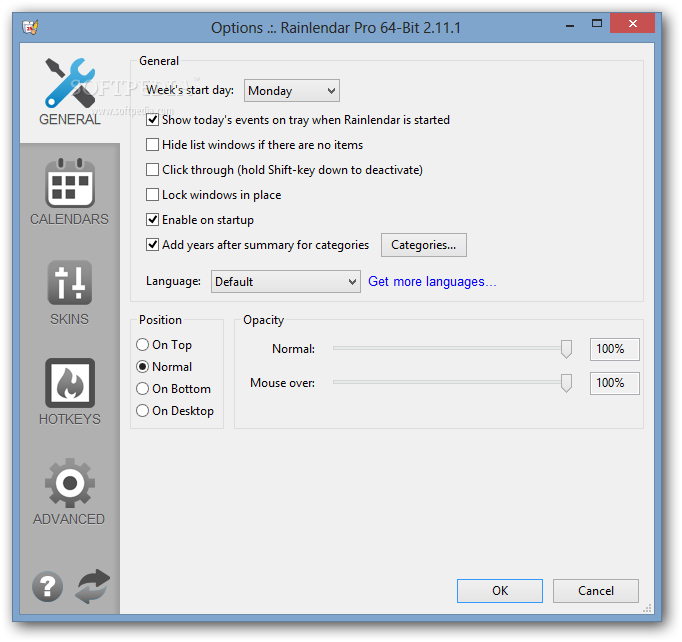
Task: Select the On Desktop position
Action: [142, 411]
